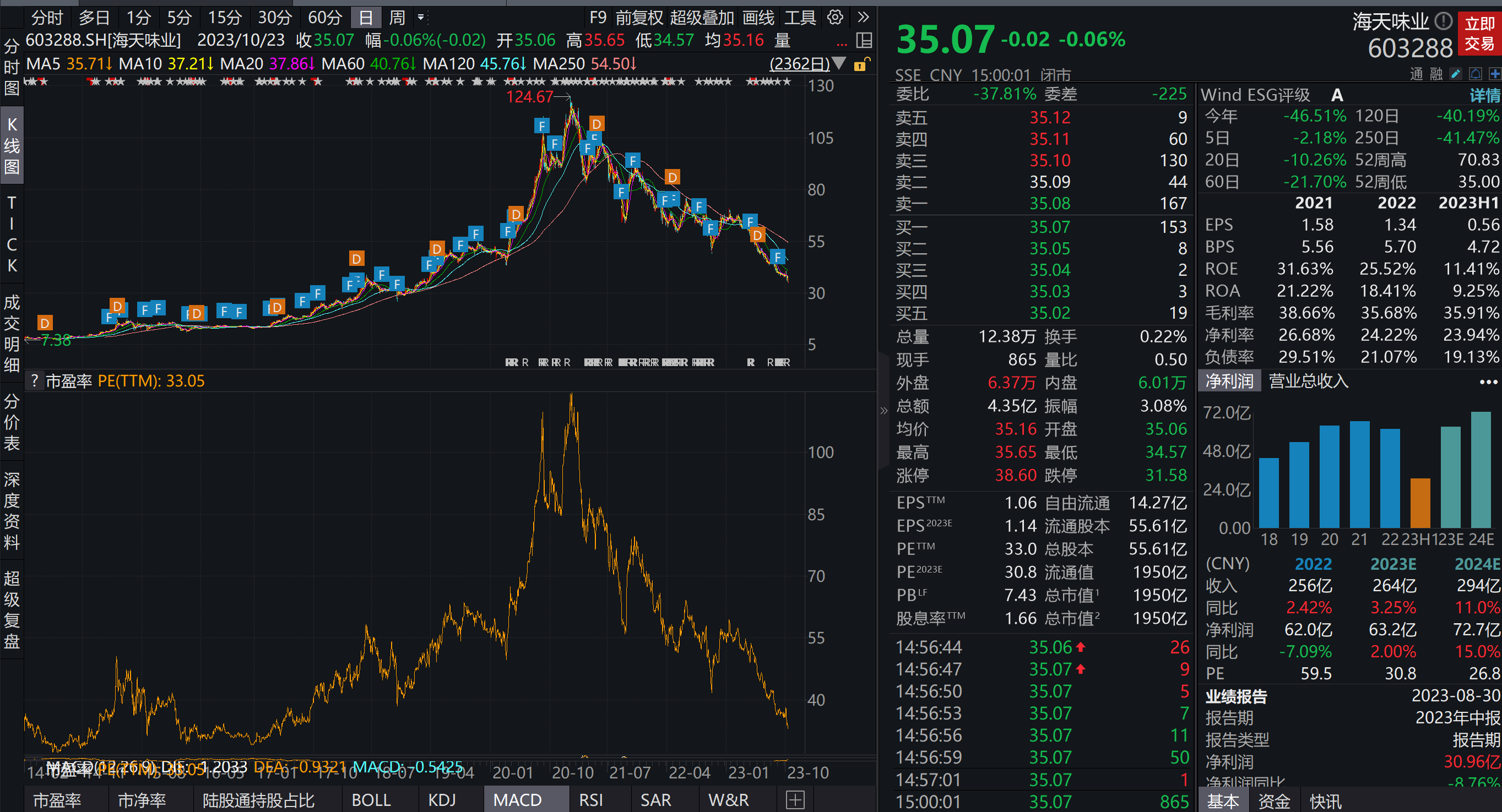
Task: Select the 日 daily period
Action: (366, 18)
